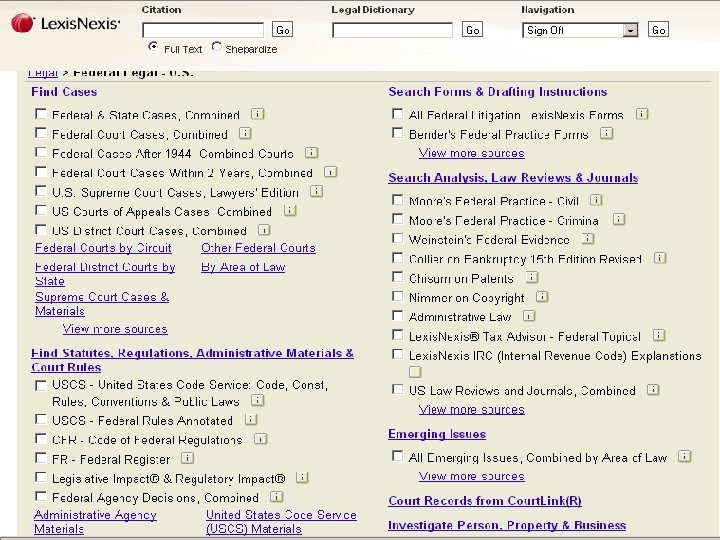Screen dimensions: 720x540
Task: Click Go button next to Legal Dictionary field
Action: coord(472,30)
